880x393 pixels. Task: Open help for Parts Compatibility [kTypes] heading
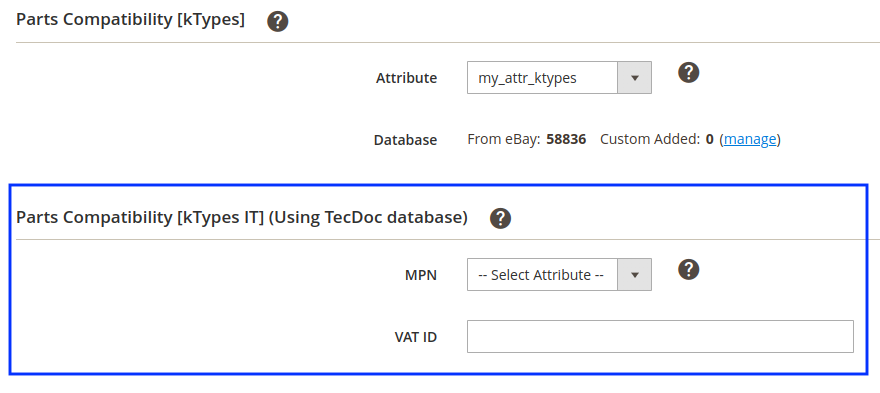tap(277, 21)
